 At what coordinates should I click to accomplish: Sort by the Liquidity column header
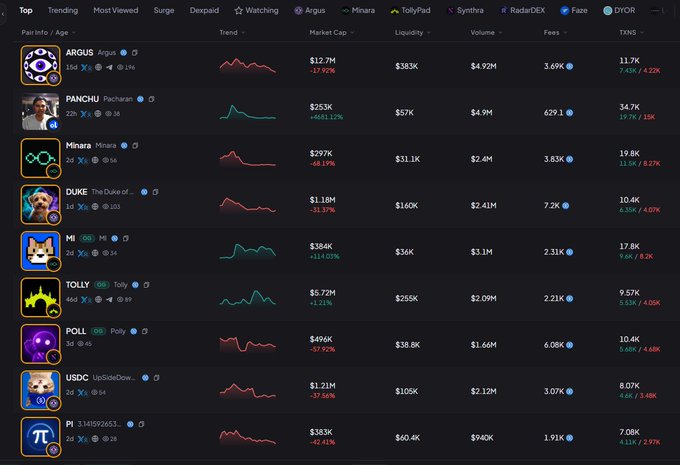click(x=412, y=33)
